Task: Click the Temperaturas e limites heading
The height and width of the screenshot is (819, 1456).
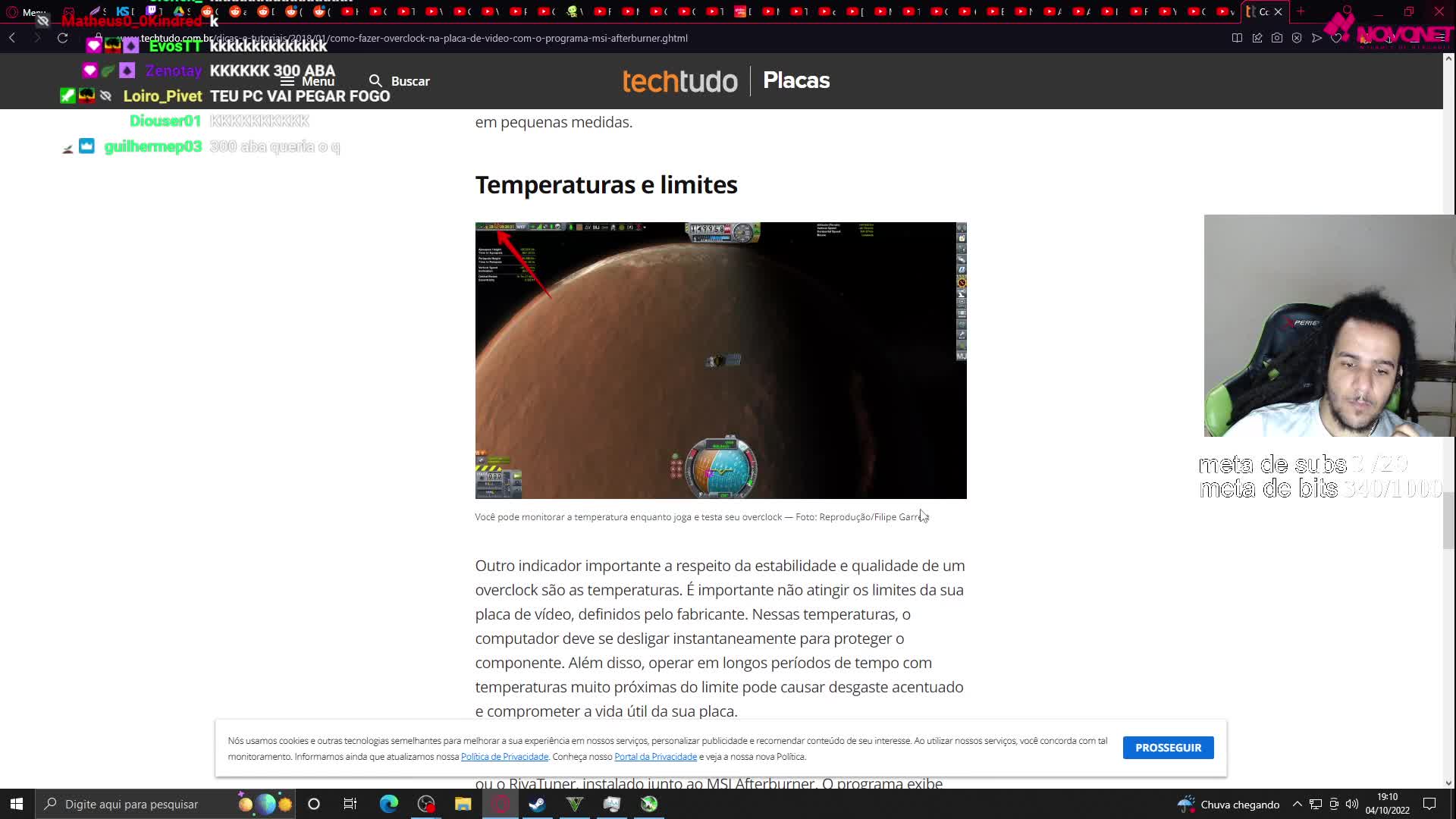Action: [x=606, y=184]
